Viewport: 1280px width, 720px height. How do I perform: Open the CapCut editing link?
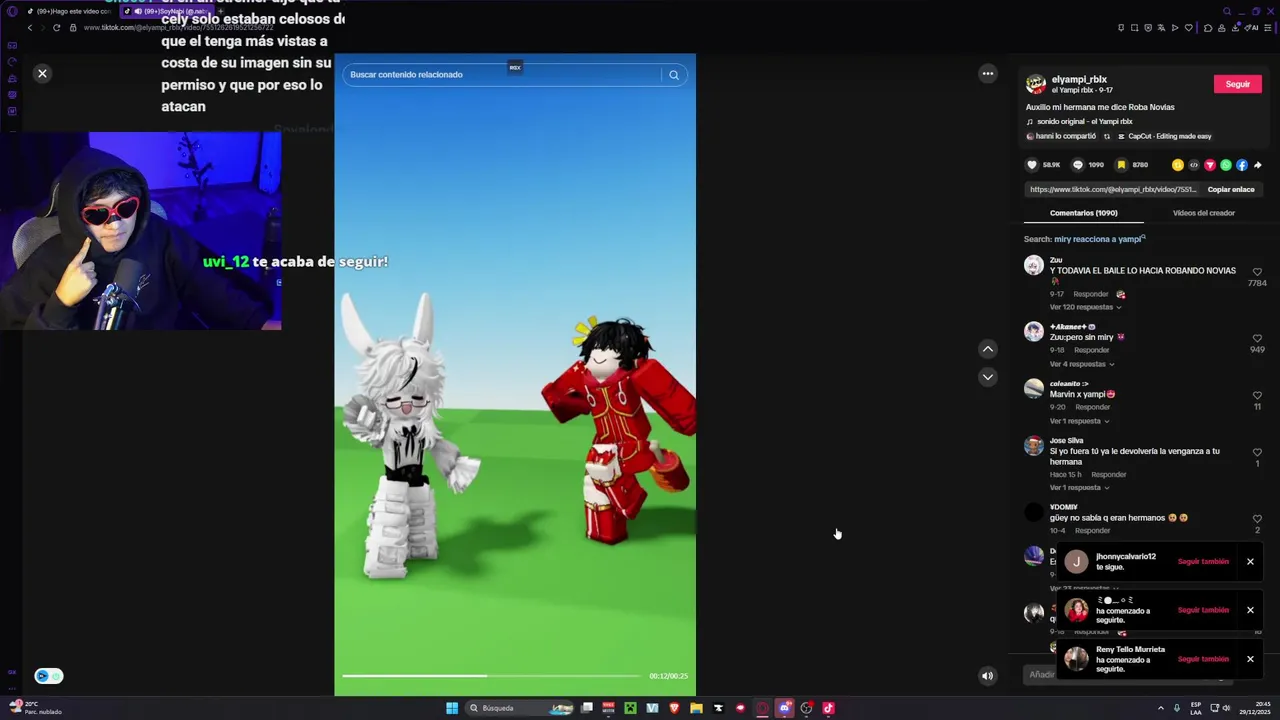tap(1165, 136)
